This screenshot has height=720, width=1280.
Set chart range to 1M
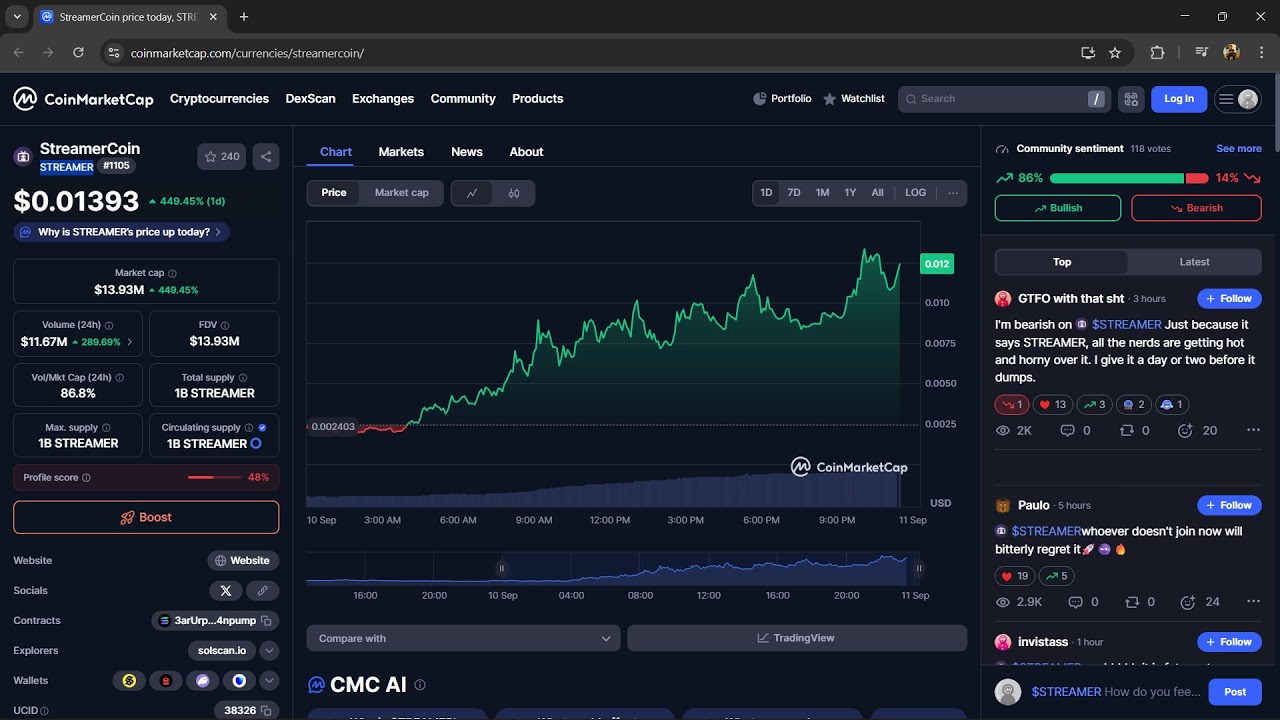[822, 193]
